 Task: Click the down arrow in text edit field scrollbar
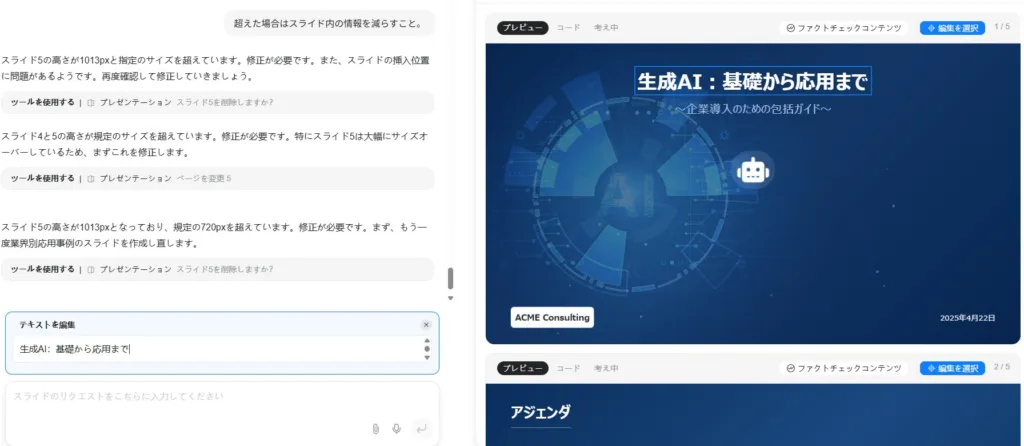(x=427, y=357)
